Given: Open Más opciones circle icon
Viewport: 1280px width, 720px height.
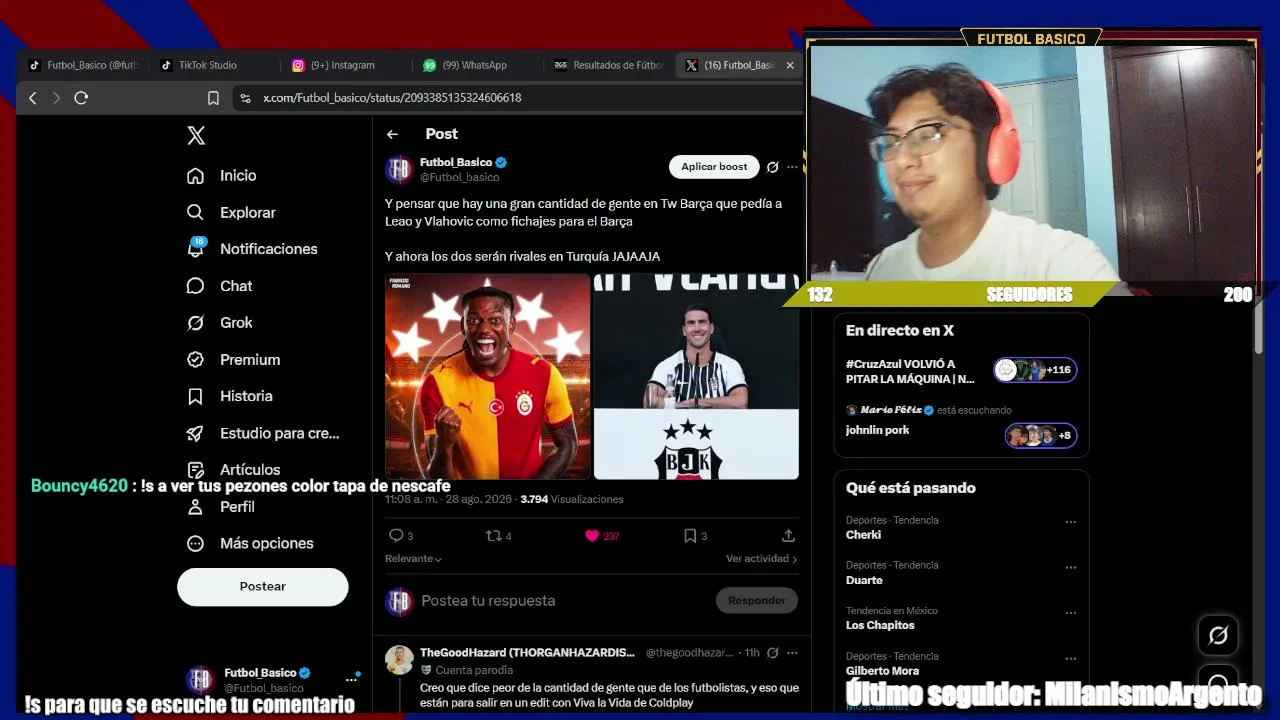Looking at the screenshot, I should pyautogui.click(x=195, y=544).
